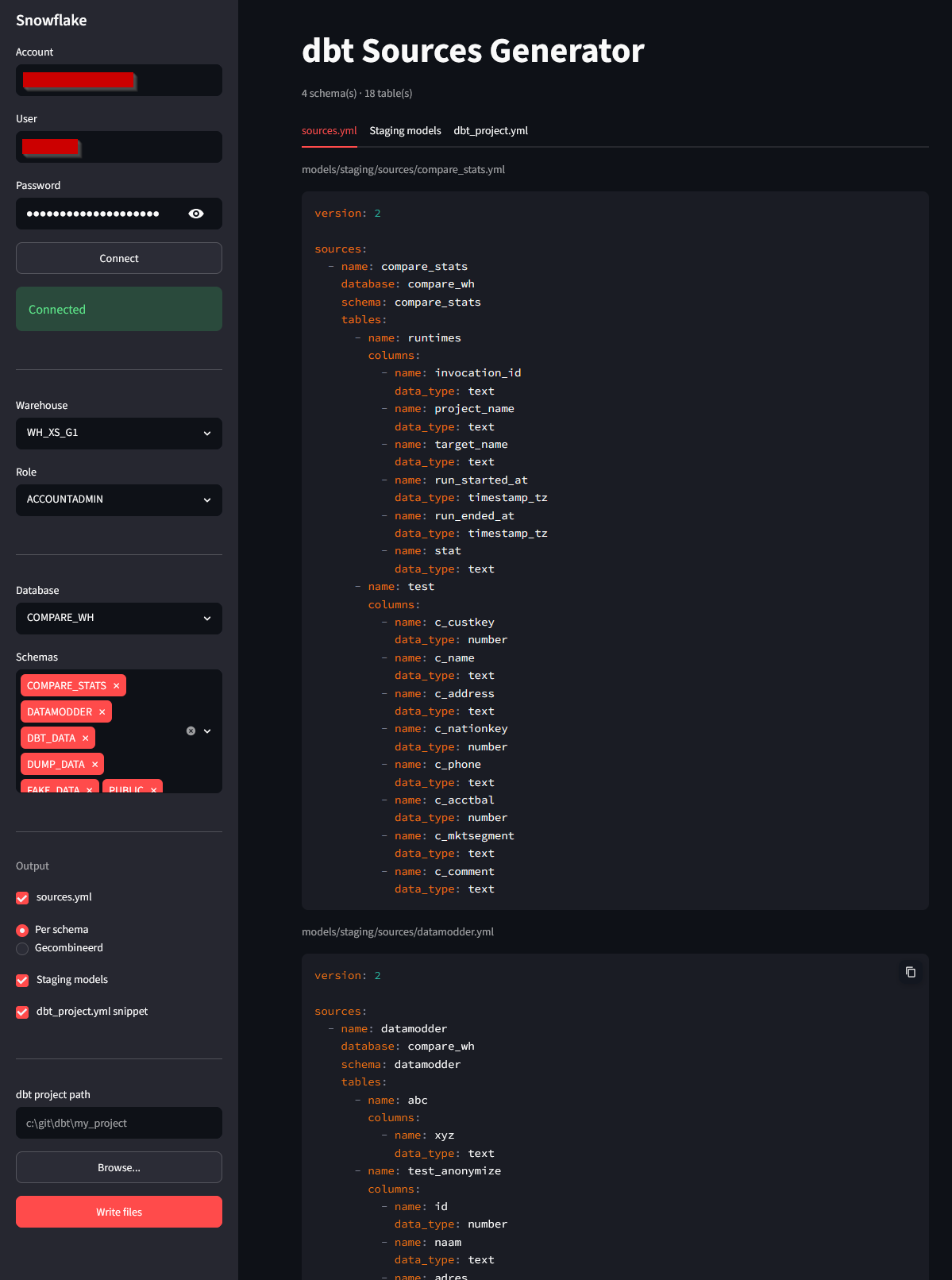Screen dimensions: 952x1280
Task: Click the DBT_DATA schema tag label
Action: (52, 738)
